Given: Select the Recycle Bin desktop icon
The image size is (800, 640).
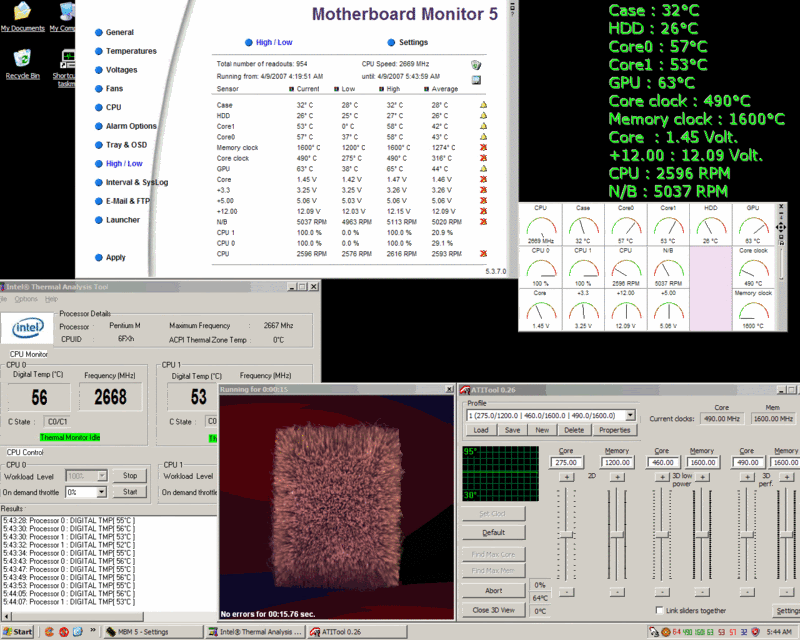Looking at the screenshot, I should pyautogui.click(x=22, y=64).
